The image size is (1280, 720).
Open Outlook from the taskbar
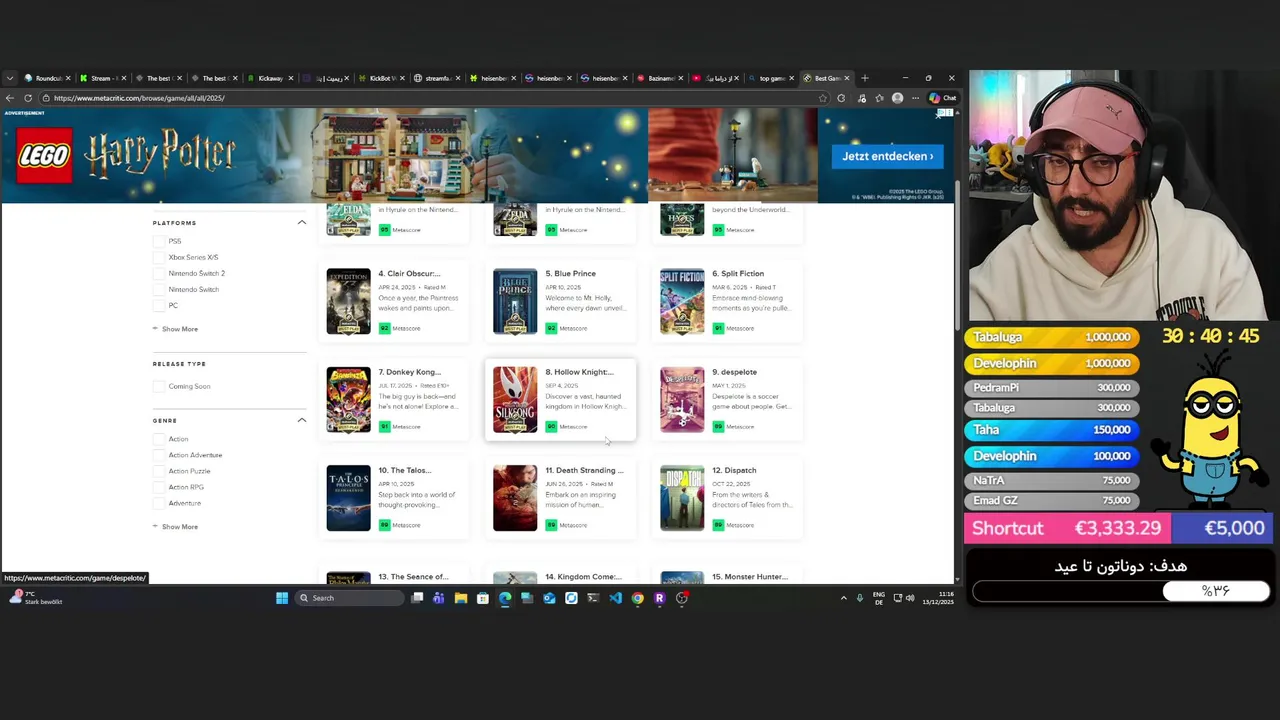coord(549,598)
